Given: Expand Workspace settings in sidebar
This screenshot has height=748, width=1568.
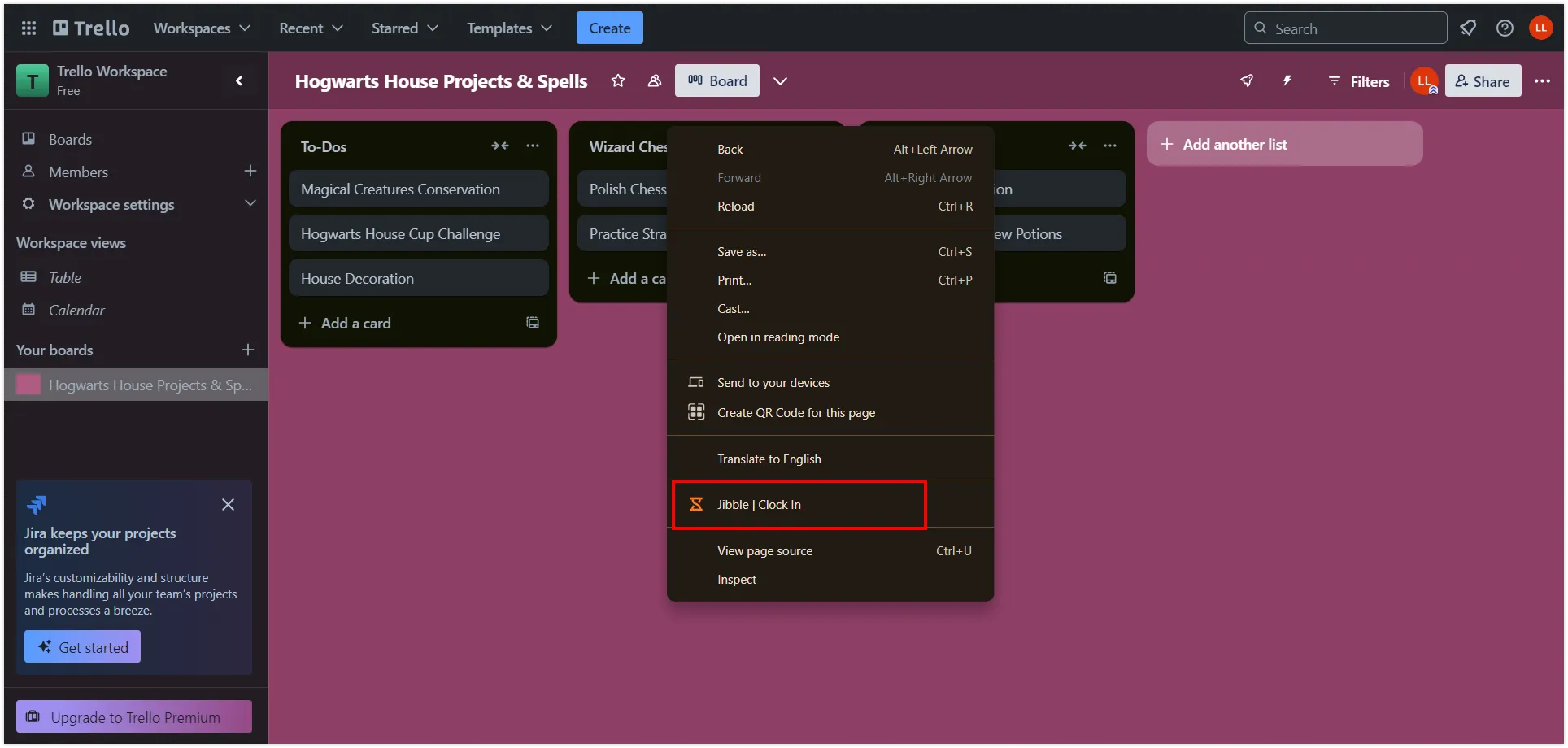Looking at the screenshot, I should tap(250, 203).
